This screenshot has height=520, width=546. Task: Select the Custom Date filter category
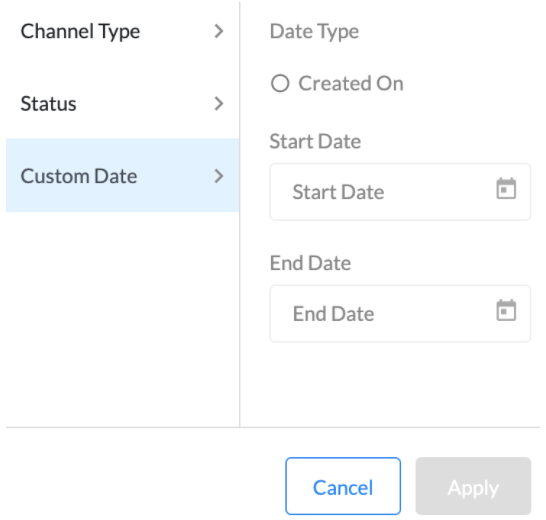point(123,175)
